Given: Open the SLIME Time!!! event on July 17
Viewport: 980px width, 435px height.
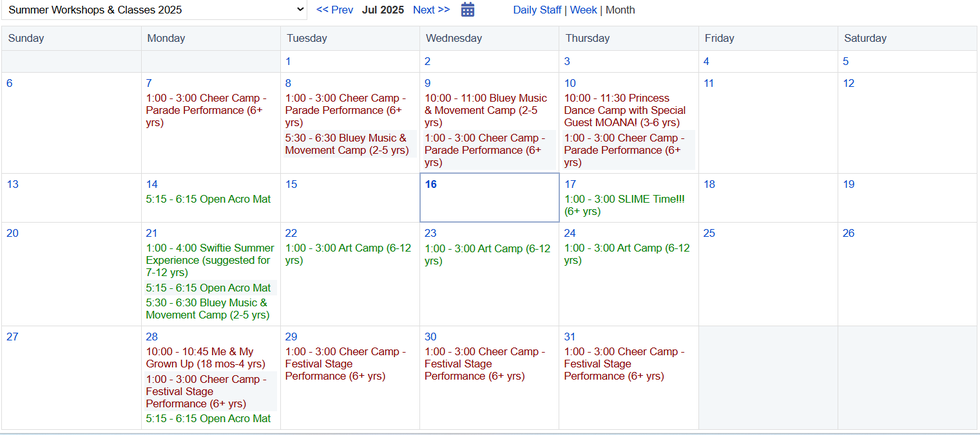Looking at the screenshot, I should tap(625, 205).
